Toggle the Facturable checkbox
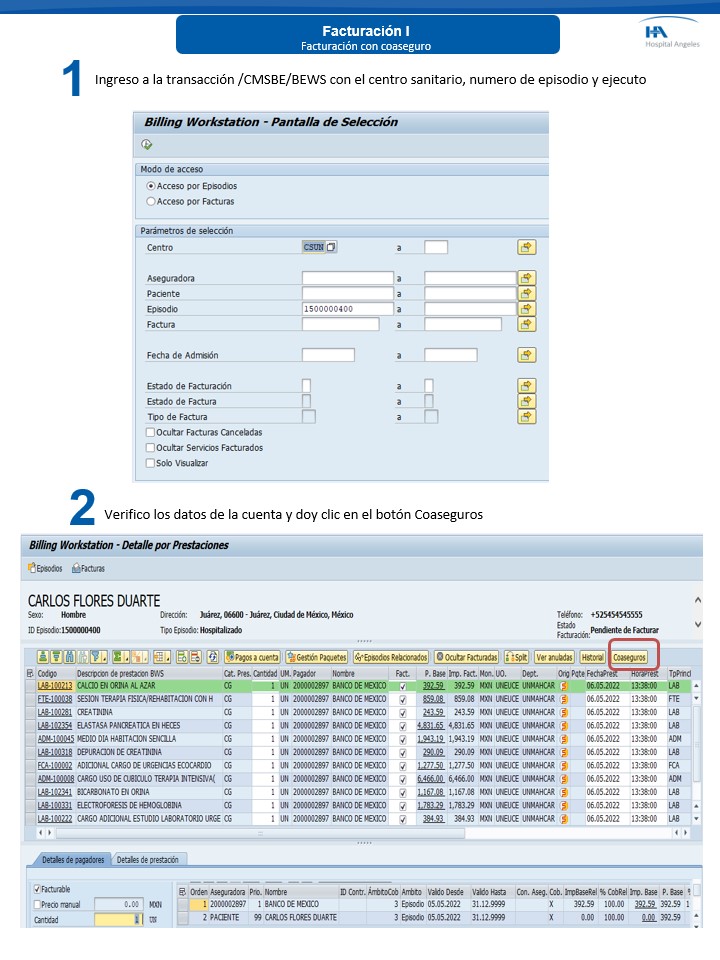Image resolution: width=720 pixels, height=960 pixels. pos(38,888)
